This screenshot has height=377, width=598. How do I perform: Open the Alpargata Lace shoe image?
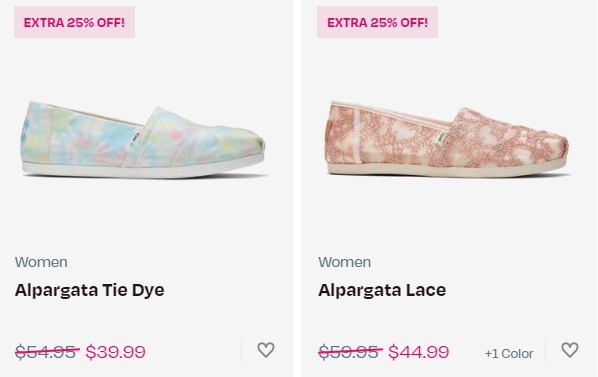[x=447, y=139]
